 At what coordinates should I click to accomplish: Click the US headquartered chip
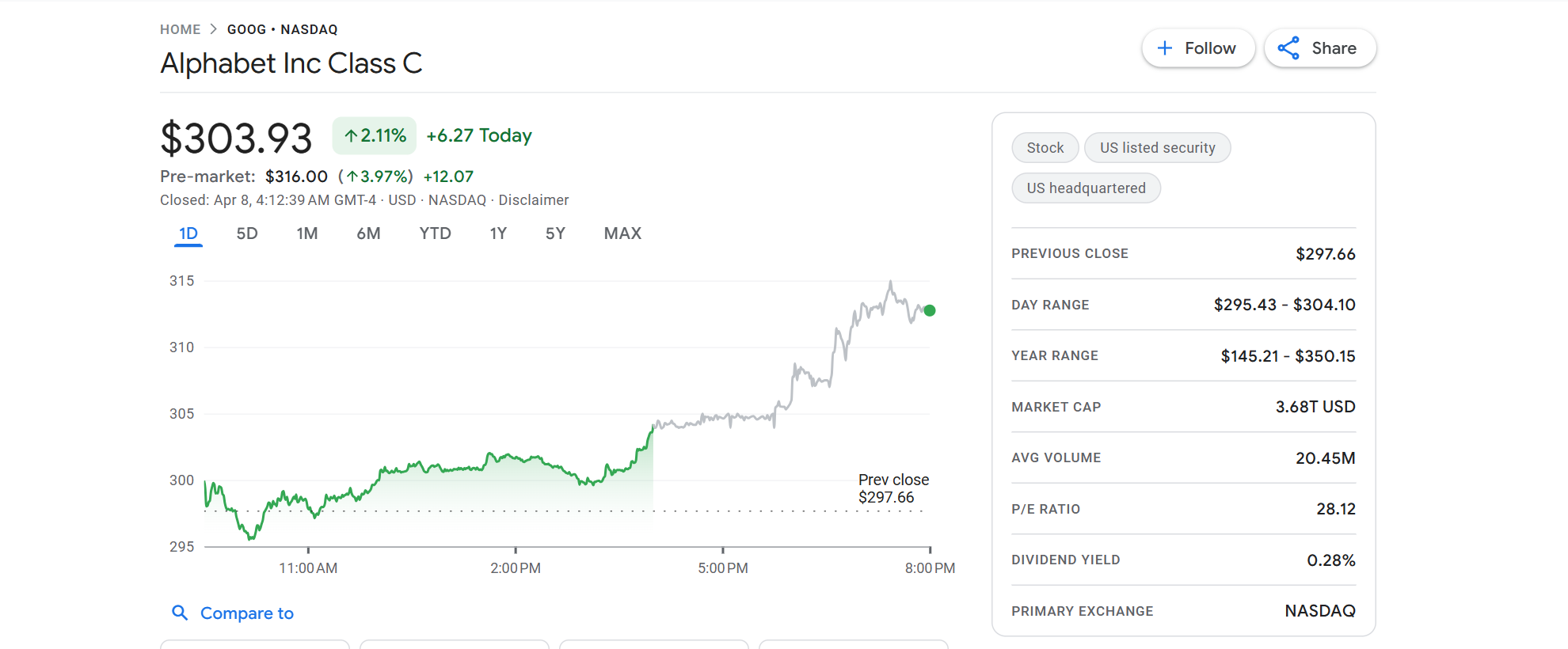[x=1086, y=188]
